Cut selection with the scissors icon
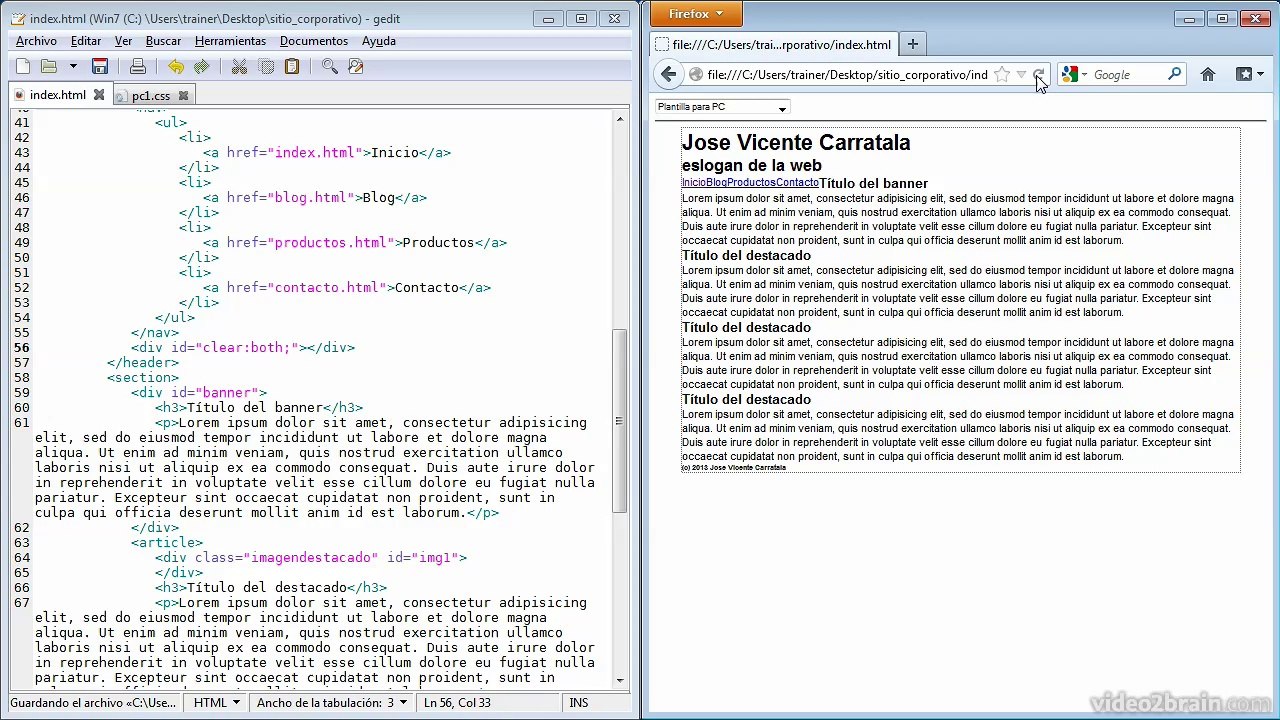1280x720 pixels. [x=239, y=67]
